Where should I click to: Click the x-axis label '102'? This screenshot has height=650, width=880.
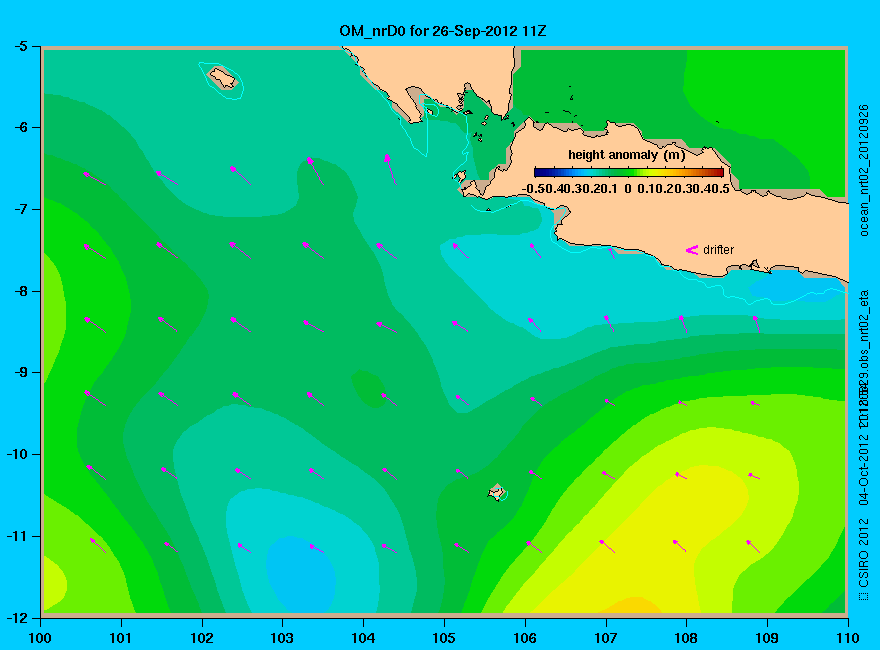click(x=201, y=638)
